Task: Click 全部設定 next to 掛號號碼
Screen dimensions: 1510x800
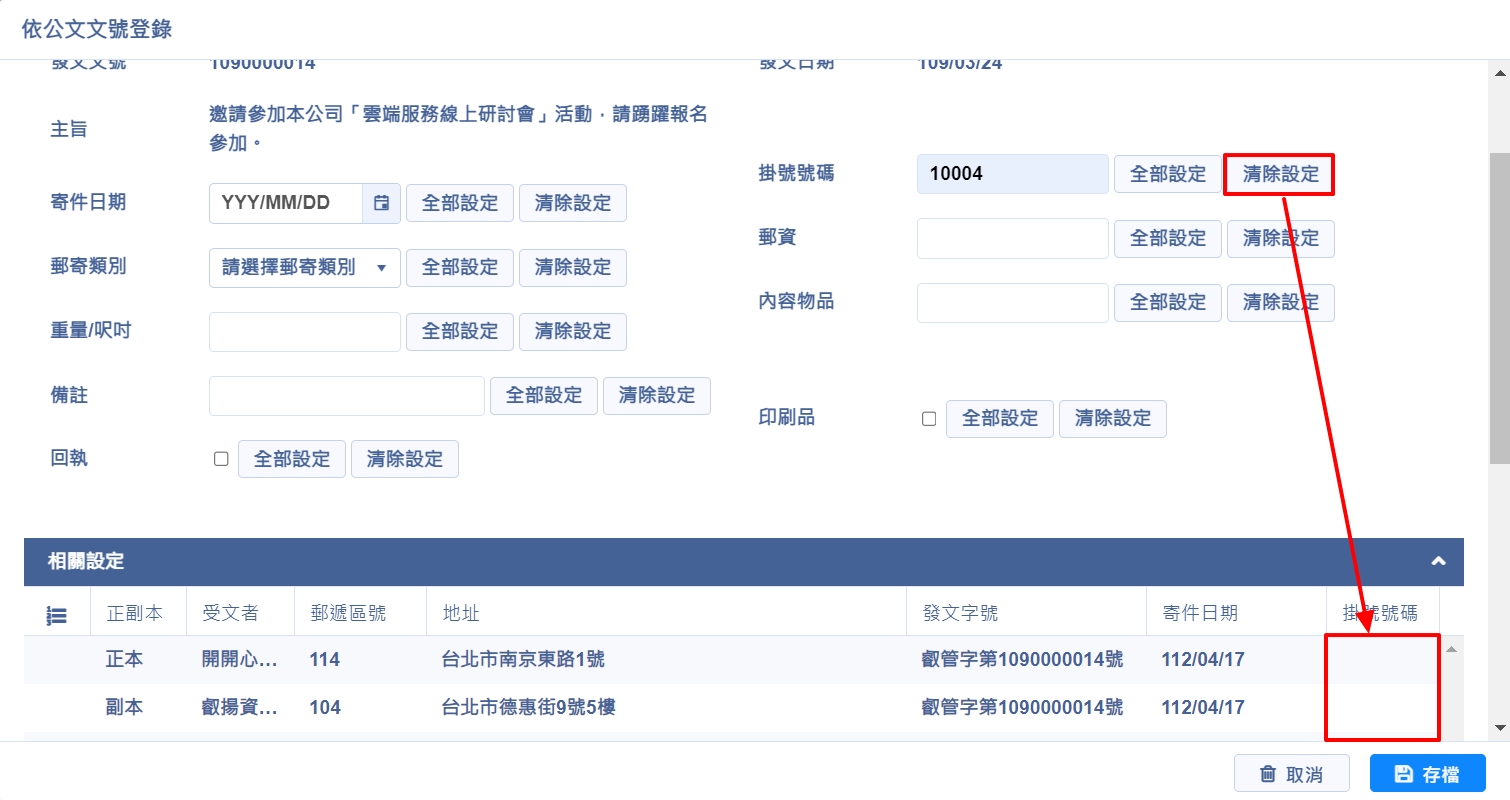Action: pos(1167,174)
